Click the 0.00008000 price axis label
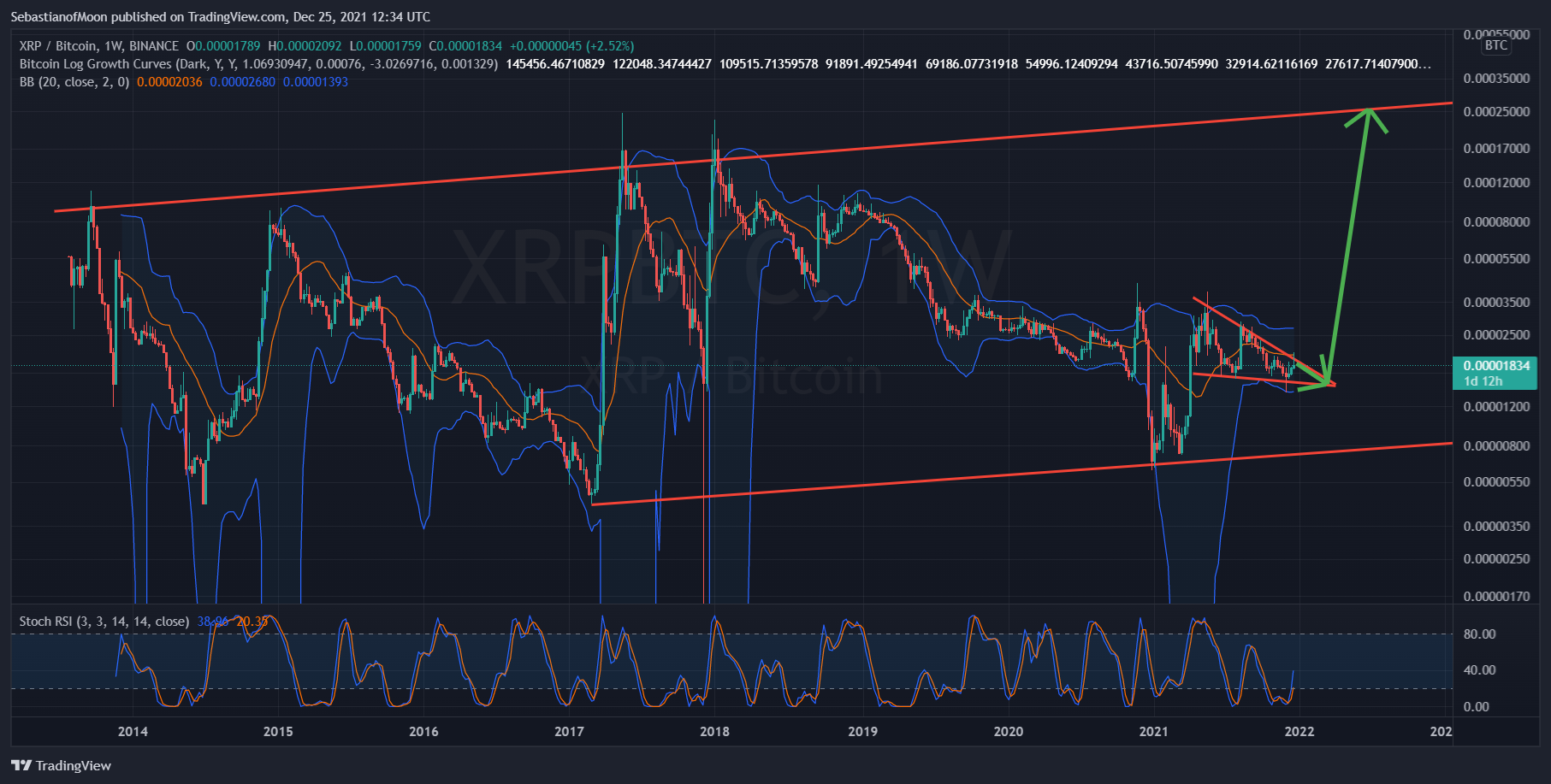The height and width of the screenshot is (784, 1551). (1496, 222)
